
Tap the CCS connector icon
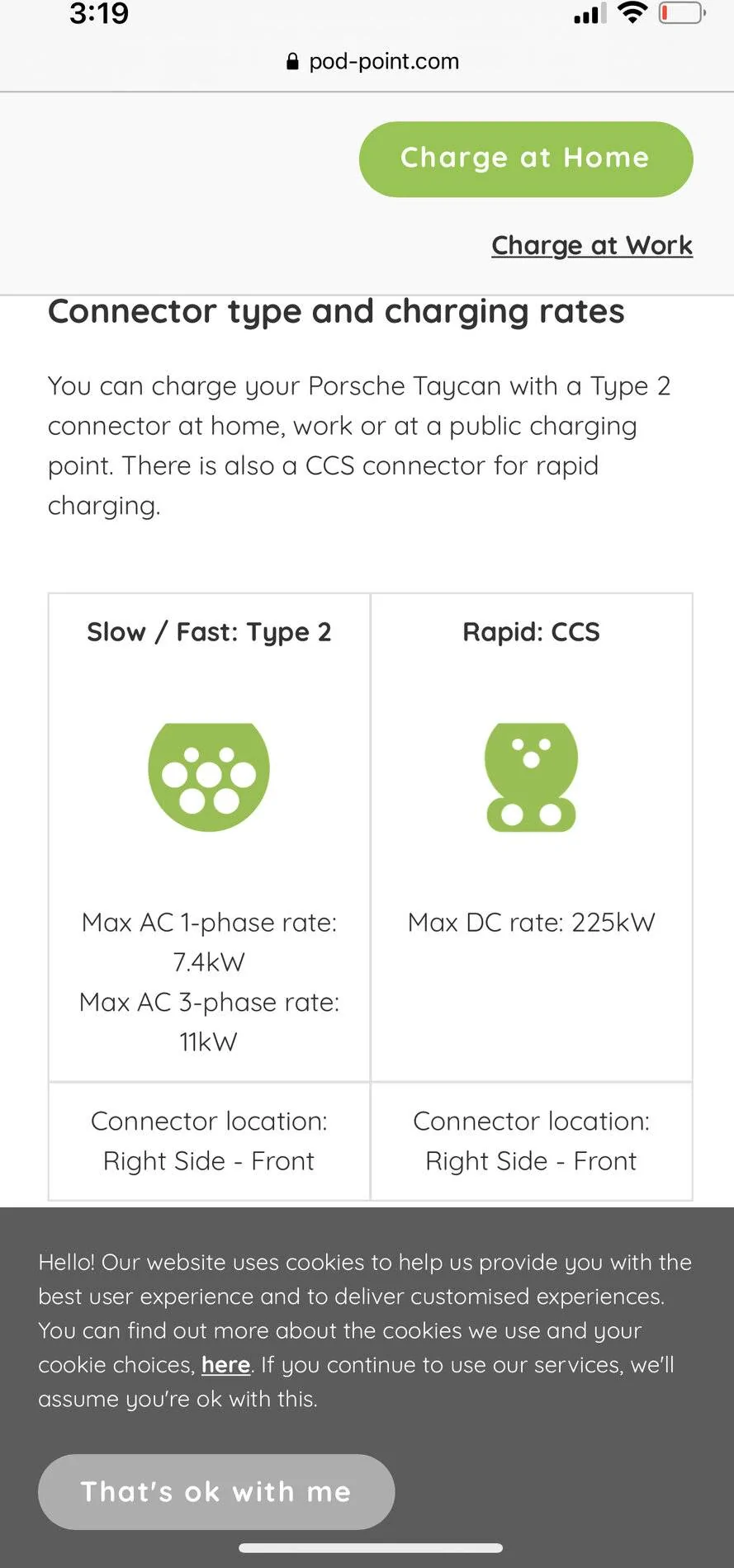pyautogui.click(x=531, y=777)
